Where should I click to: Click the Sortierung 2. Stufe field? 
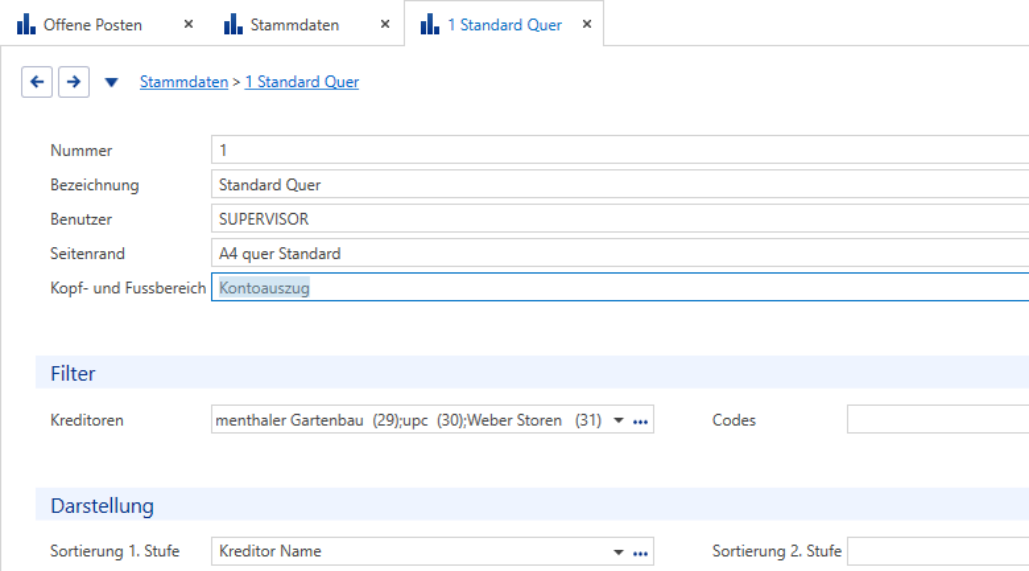click(x=938, y=551)
